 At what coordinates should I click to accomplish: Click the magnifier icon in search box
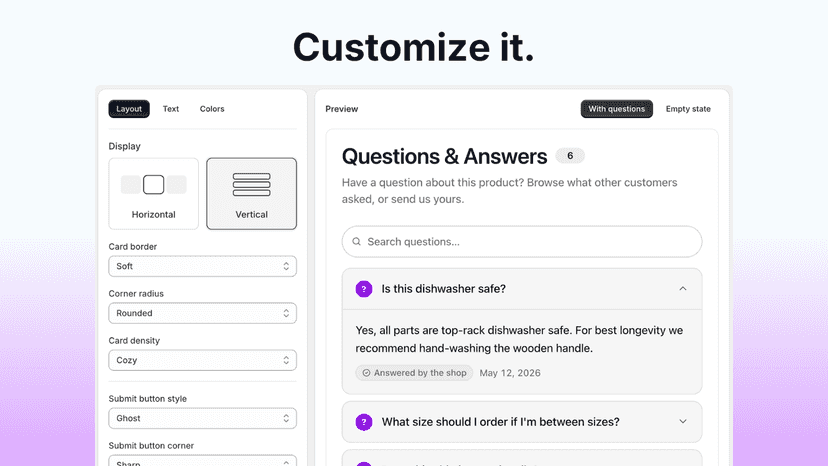356,241
